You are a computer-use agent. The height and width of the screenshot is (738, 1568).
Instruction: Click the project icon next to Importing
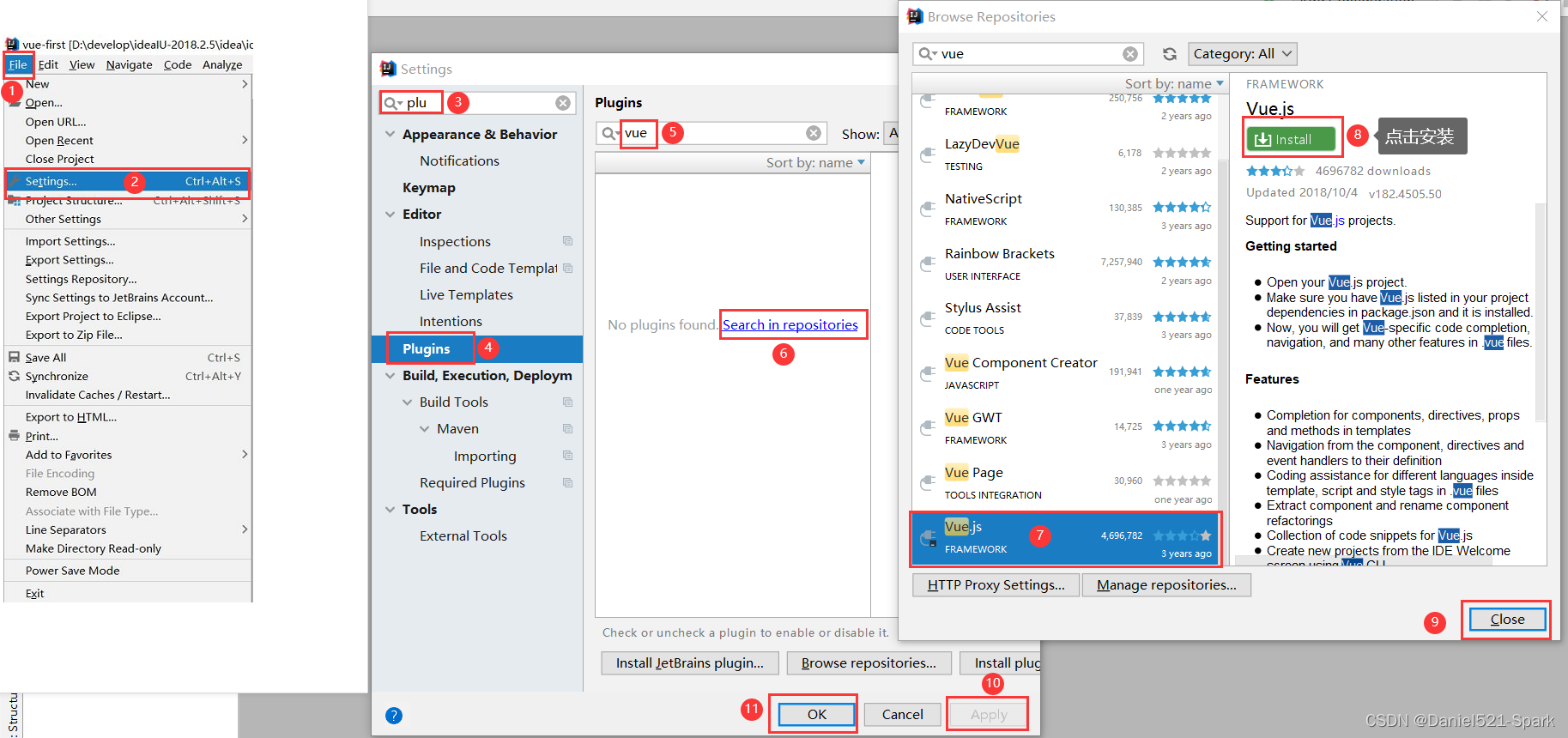(x=567, y=456)
